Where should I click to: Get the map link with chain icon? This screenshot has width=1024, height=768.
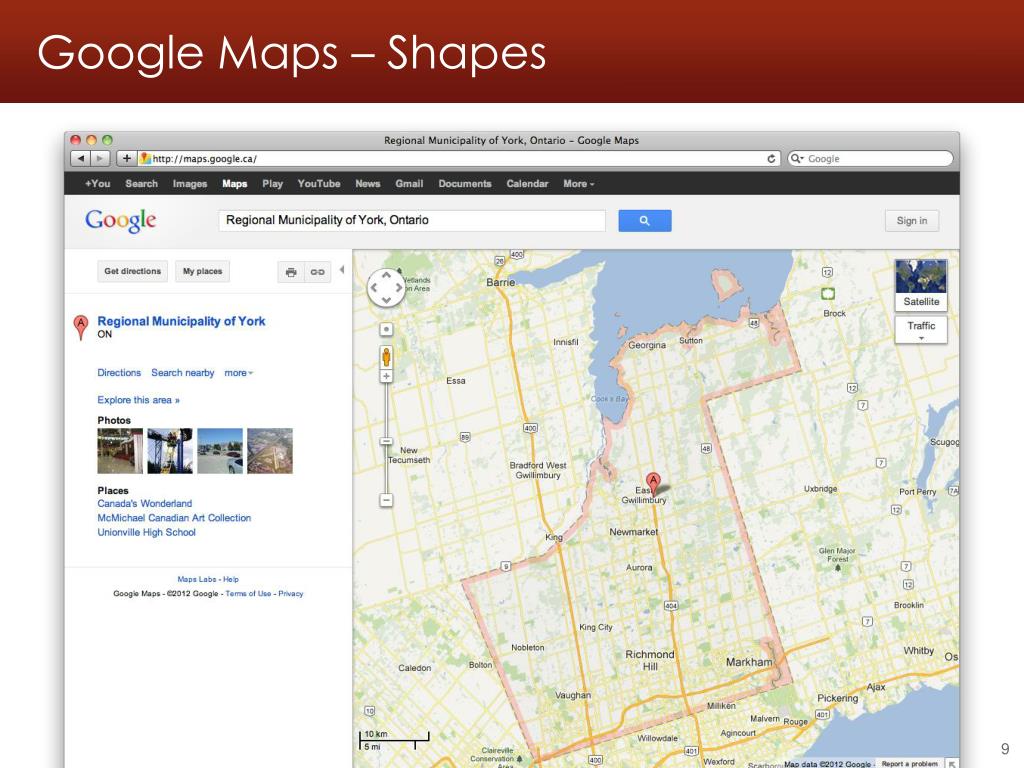[x=317, y=272]
